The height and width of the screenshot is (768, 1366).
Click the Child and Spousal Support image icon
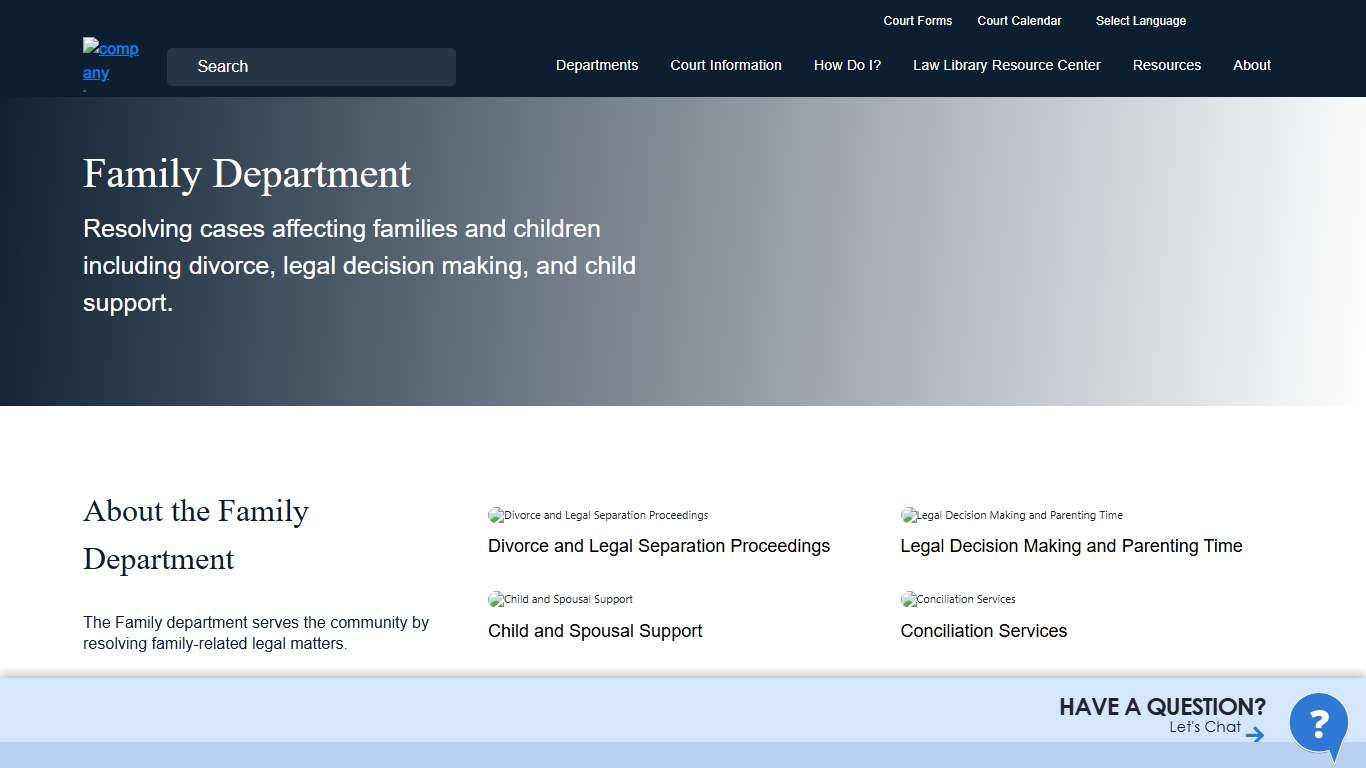496,600
